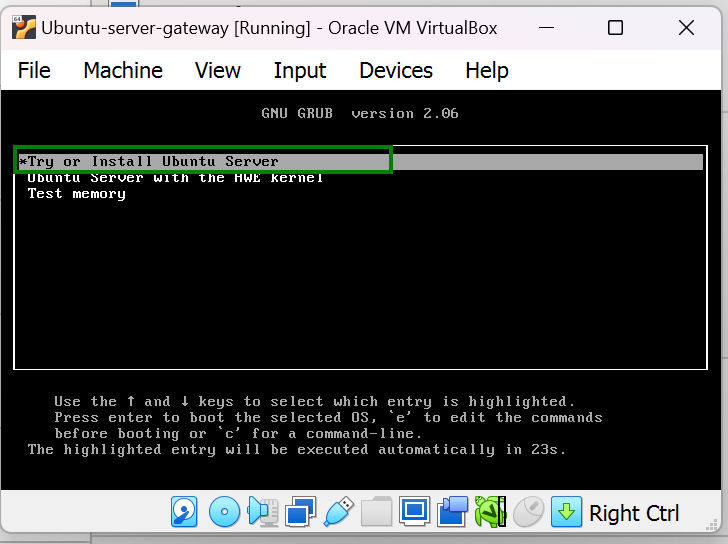Viewport: 728px width, 544px height.
Task: Click the shared folders status icon
Action: (x=377, y=512)
